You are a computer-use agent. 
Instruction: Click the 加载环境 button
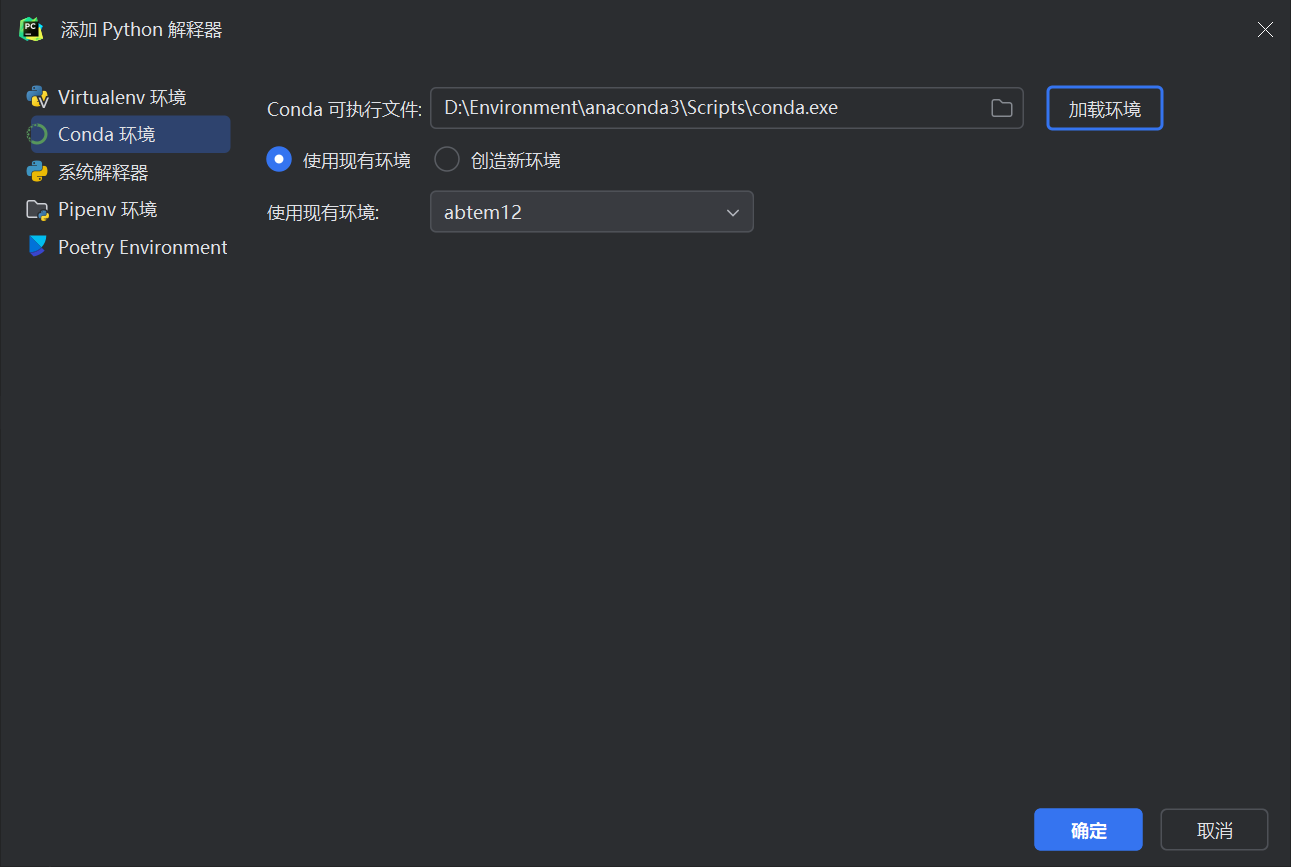click(x=1105, y=108)
